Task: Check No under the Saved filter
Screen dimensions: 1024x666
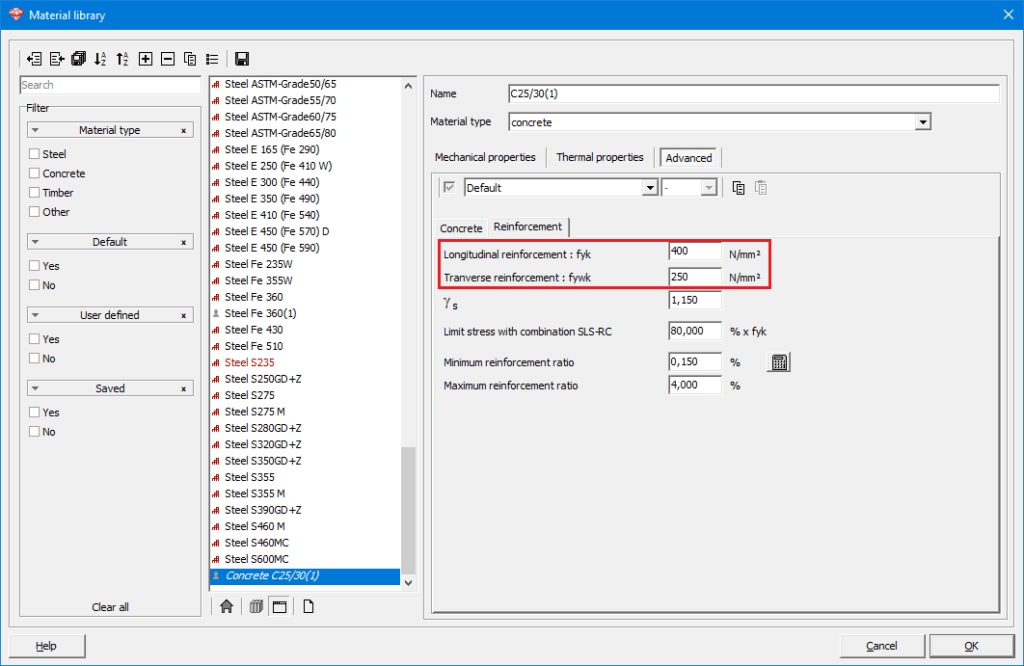Action: (x=35, y=432)
